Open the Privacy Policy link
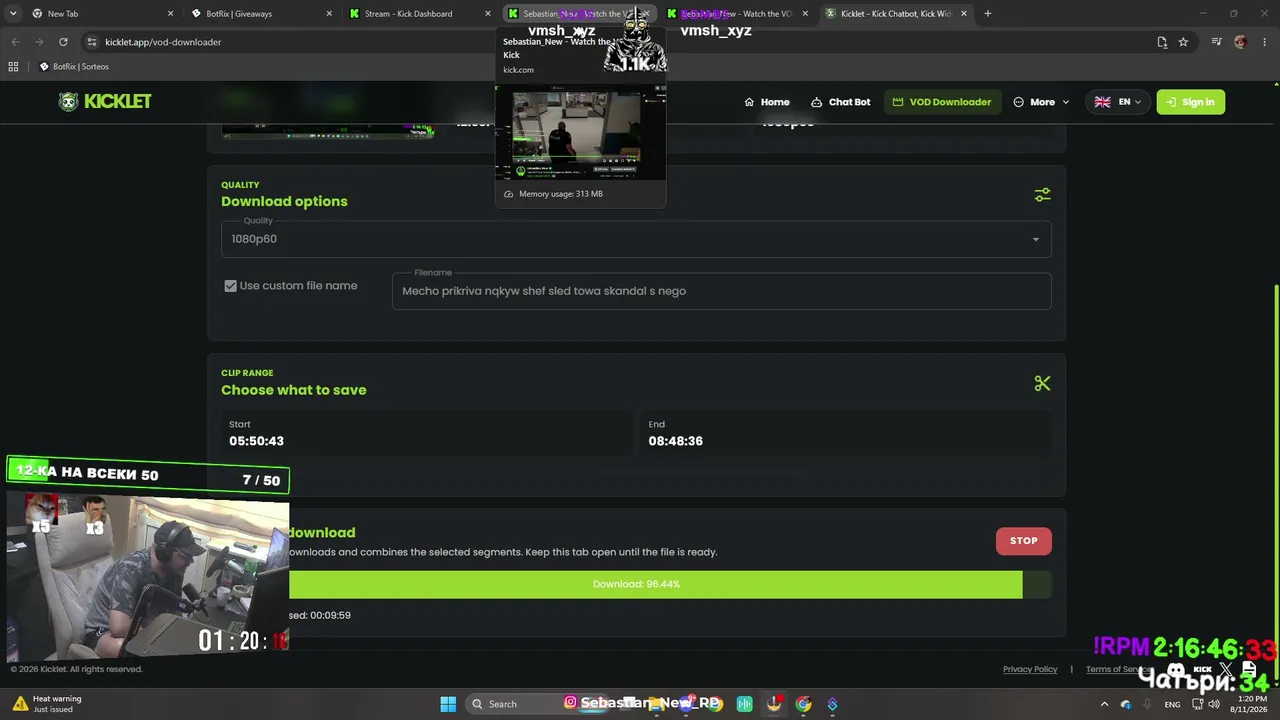This screenshot has height=720, width=1280. [1030, 669]
